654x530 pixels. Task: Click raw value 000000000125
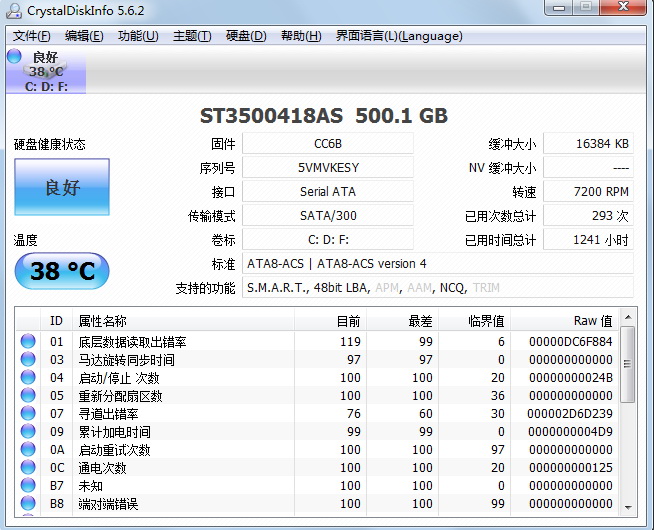pos(571,467)
